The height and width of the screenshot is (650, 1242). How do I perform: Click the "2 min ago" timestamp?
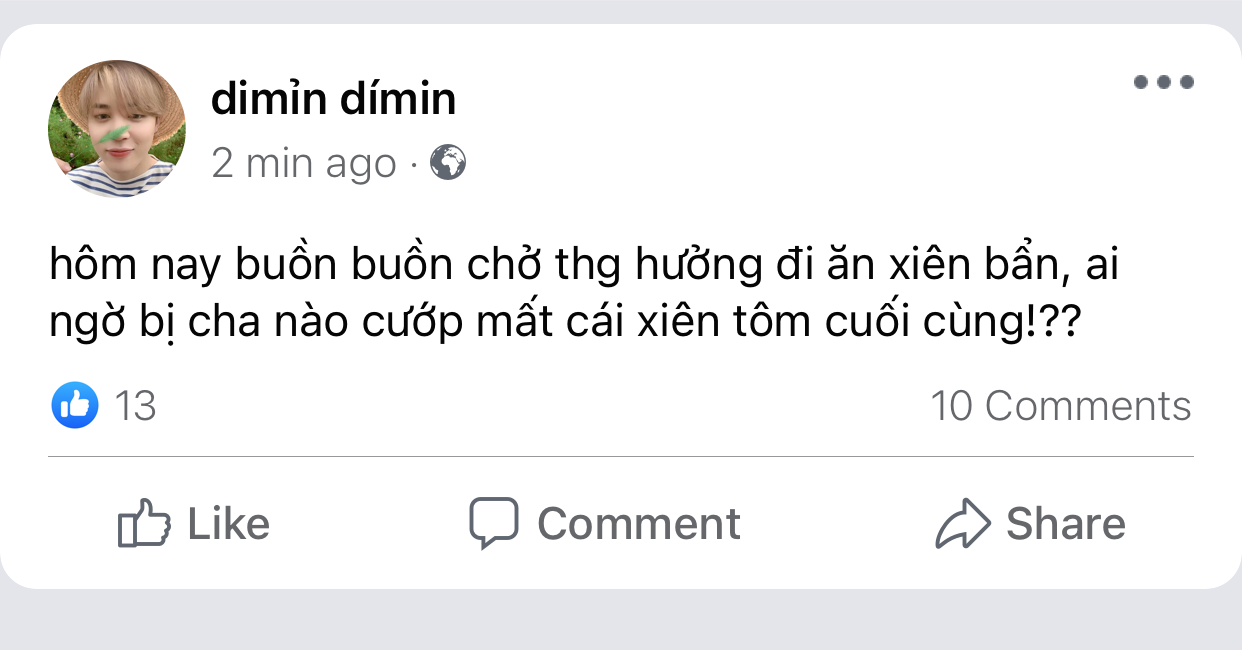pos(304,163)
